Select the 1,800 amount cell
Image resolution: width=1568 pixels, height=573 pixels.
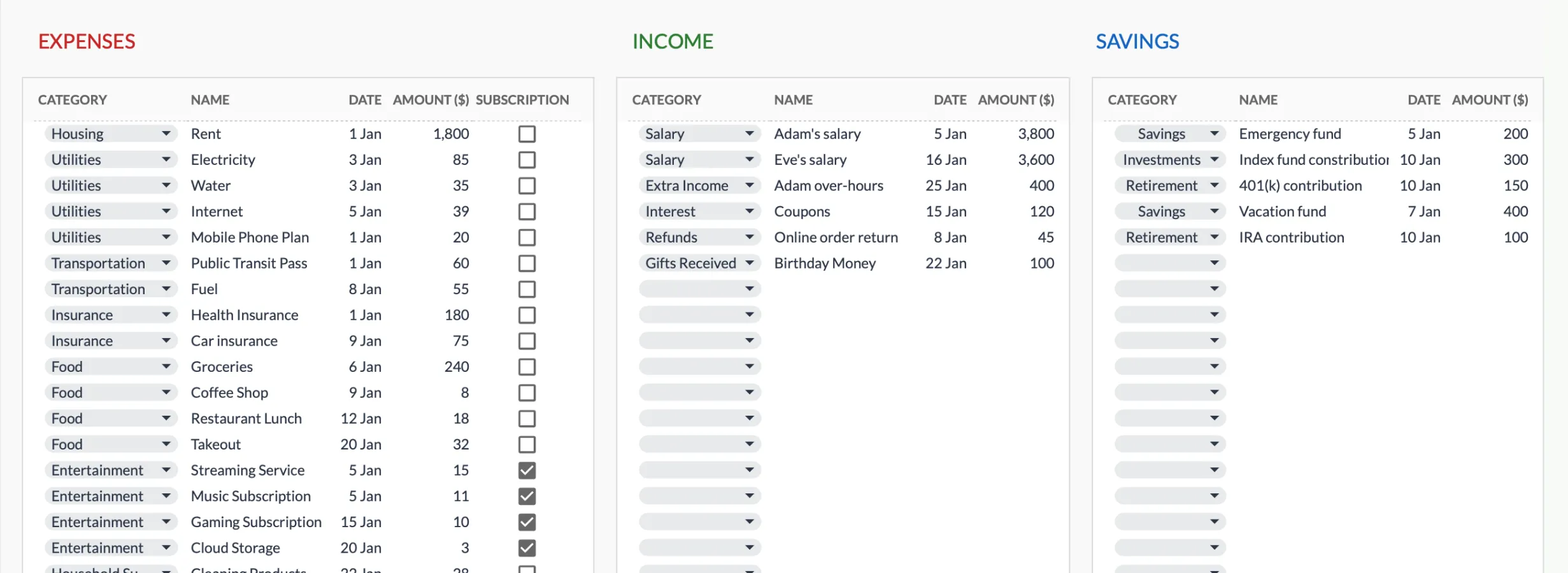(451, 134)
